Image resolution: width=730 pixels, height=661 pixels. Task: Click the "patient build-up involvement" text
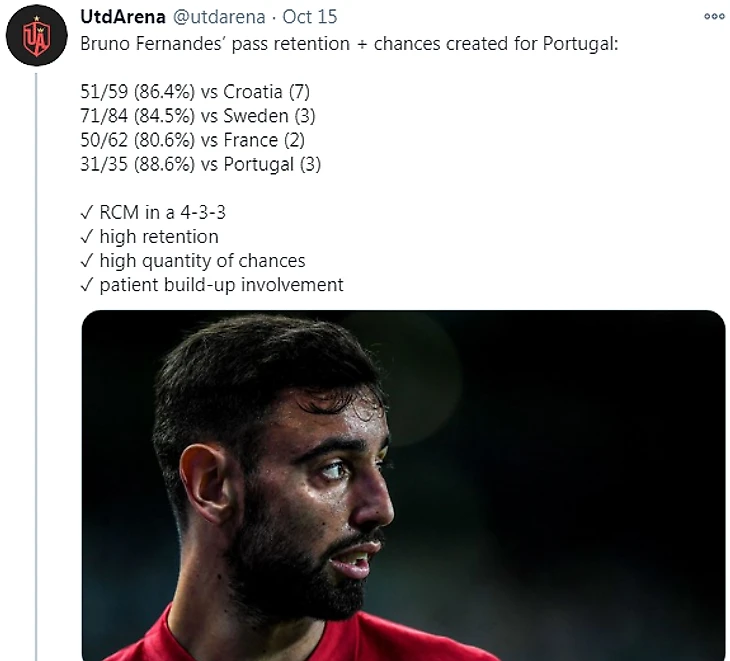click(221, 285)
